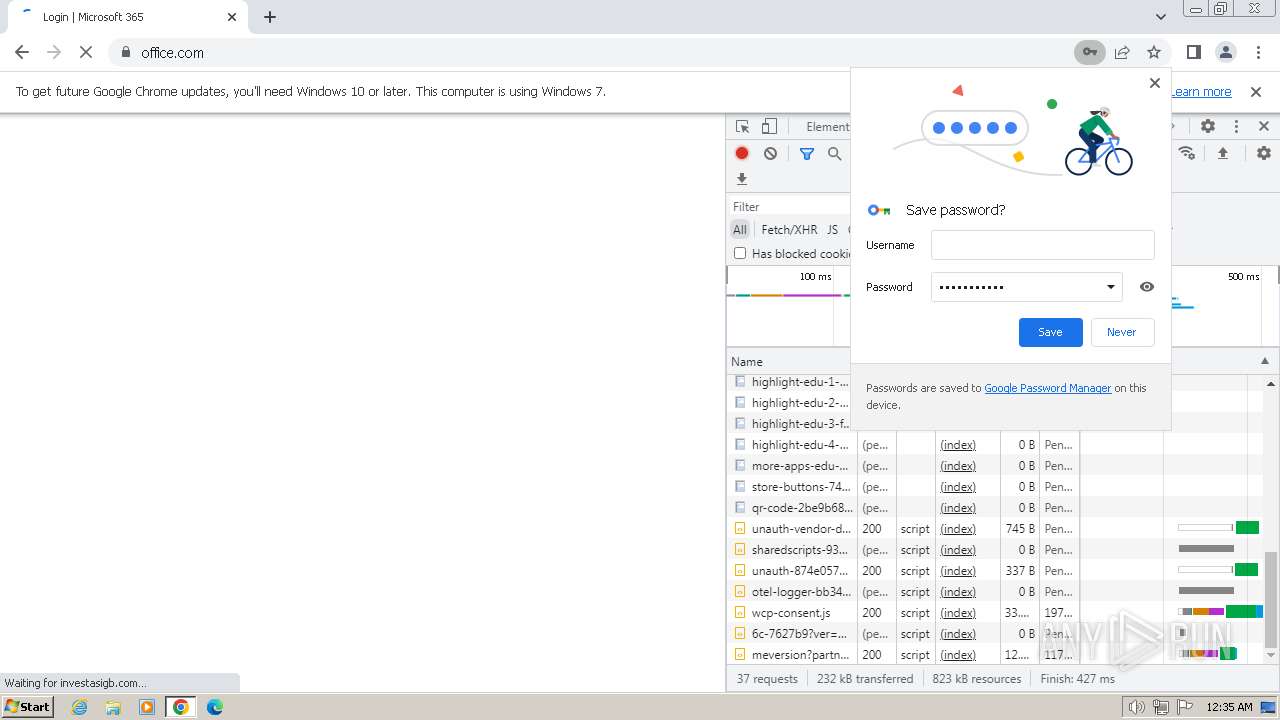Tick the Has blocked cookies checkbox
The width and height of the screenshot is (1280, 720).
pyautogui.click(x=740, y=253)
